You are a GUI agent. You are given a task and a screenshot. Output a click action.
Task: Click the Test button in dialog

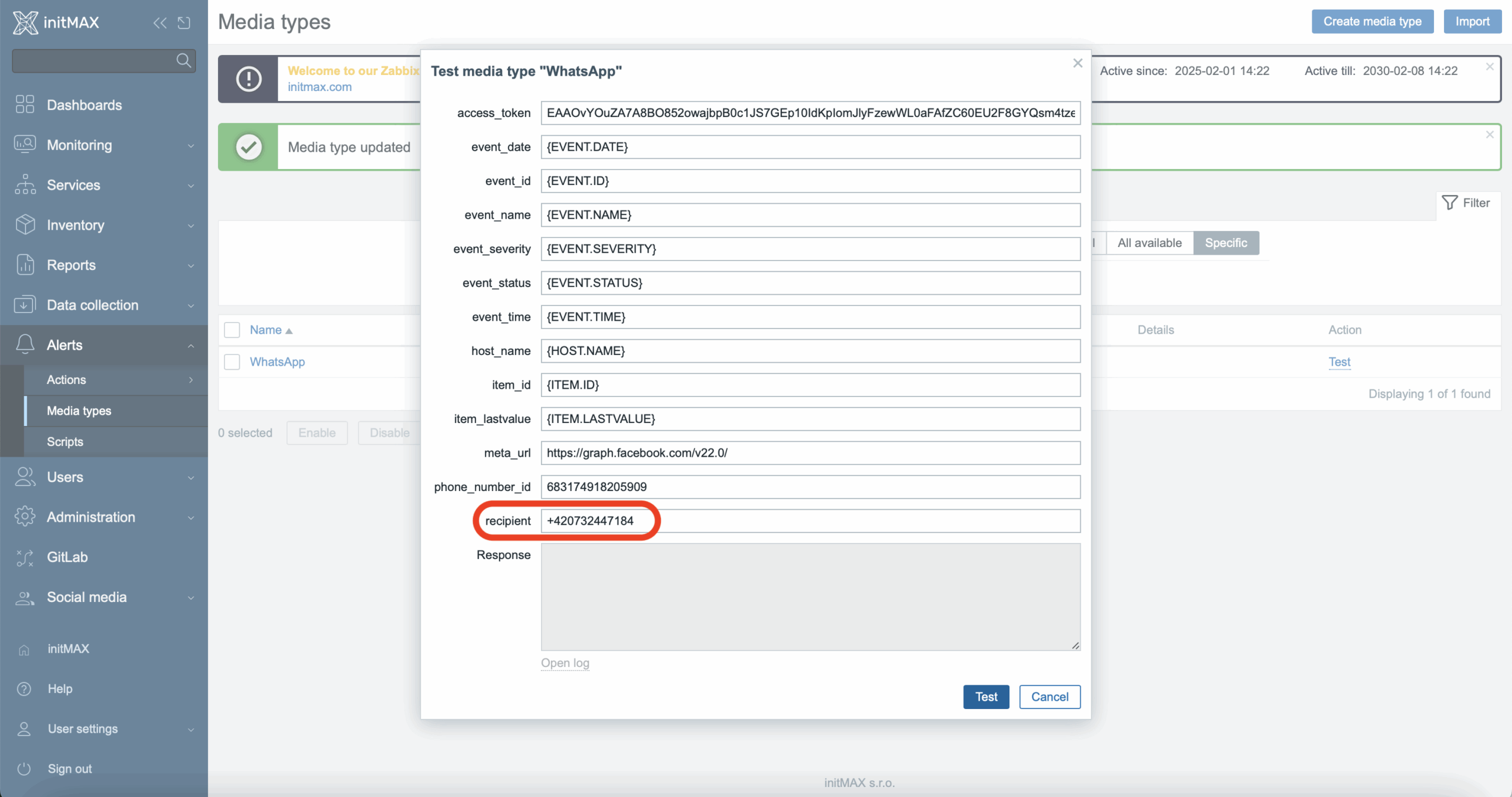986,697
